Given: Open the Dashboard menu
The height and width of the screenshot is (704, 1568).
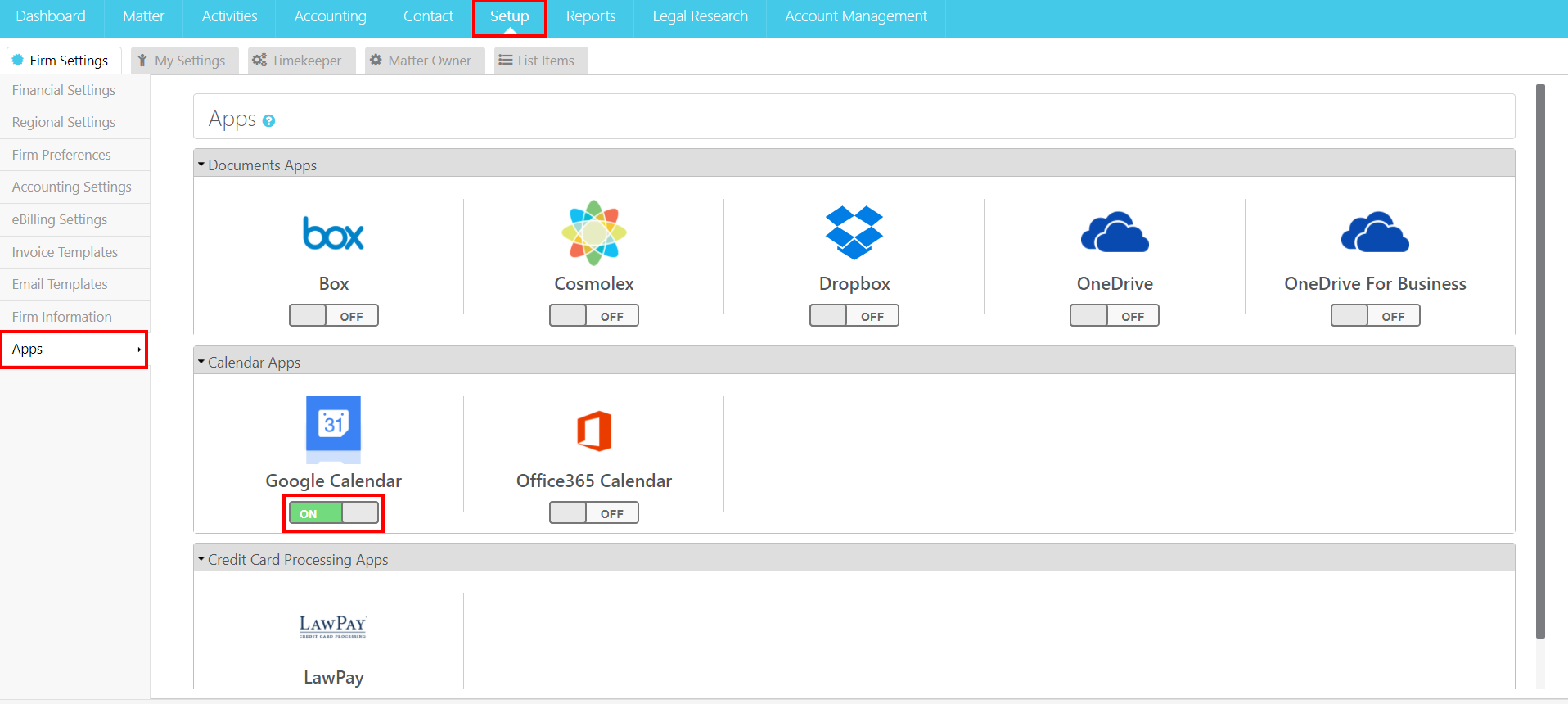Looking at the screenshot, I should [51, 16].
